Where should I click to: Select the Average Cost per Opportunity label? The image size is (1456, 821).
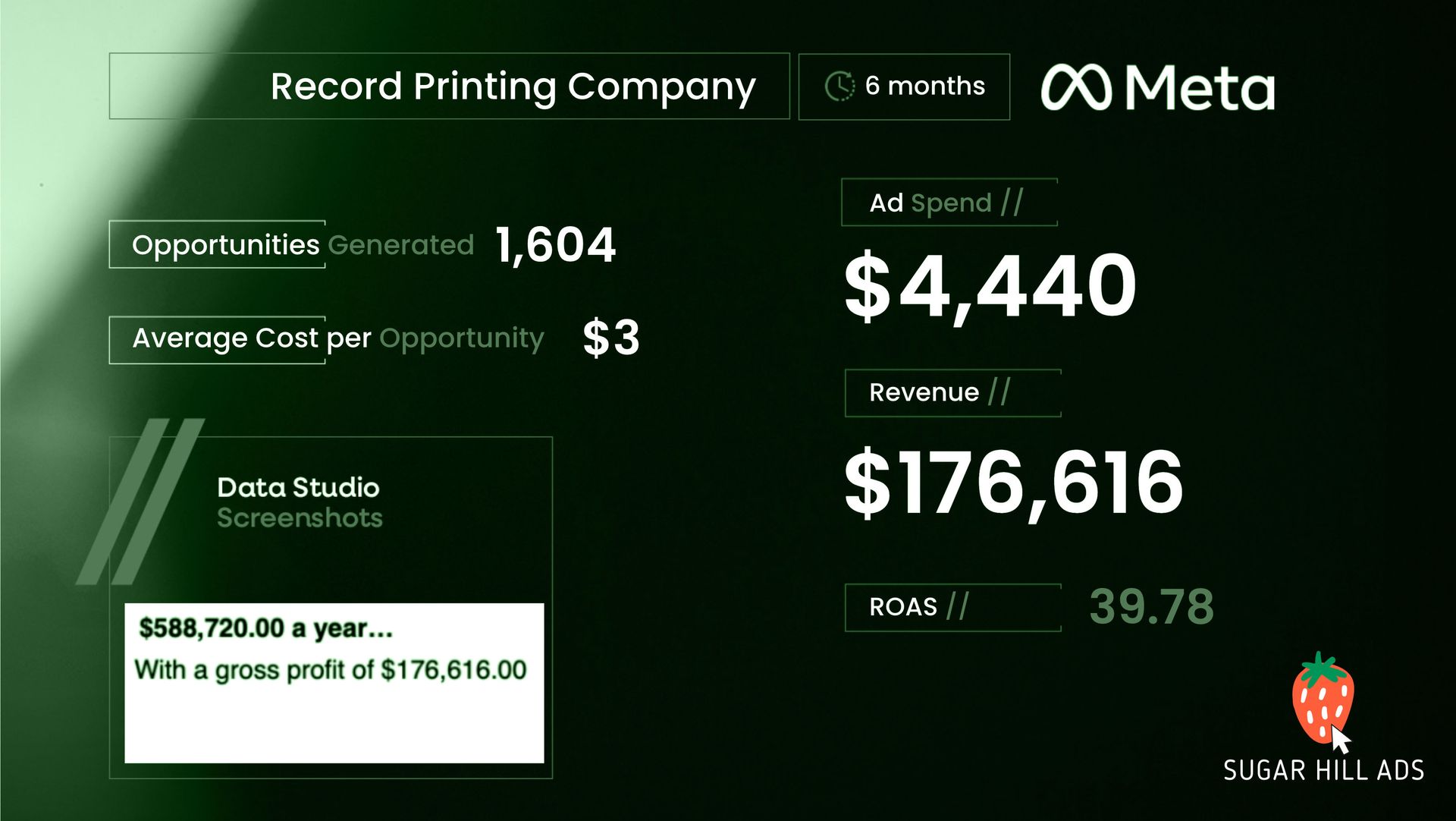click(337, 338)
